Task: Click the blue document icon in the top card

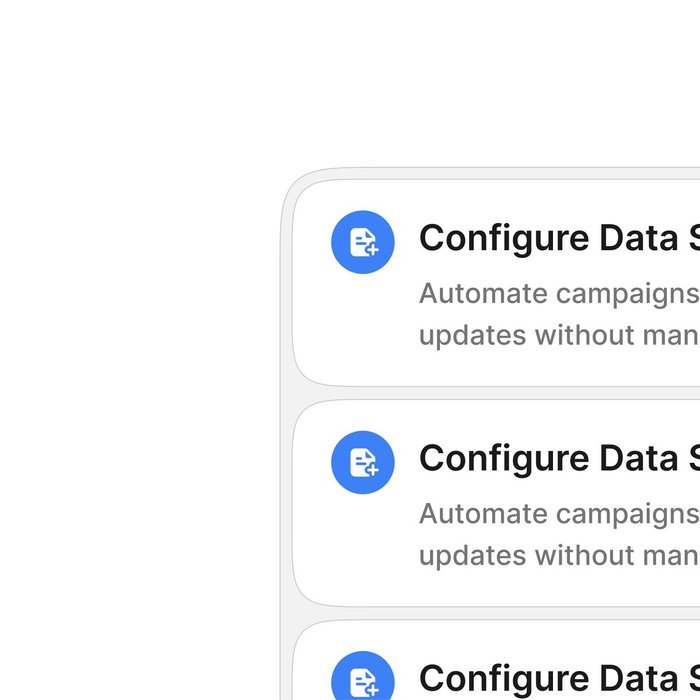Action: 363,242
